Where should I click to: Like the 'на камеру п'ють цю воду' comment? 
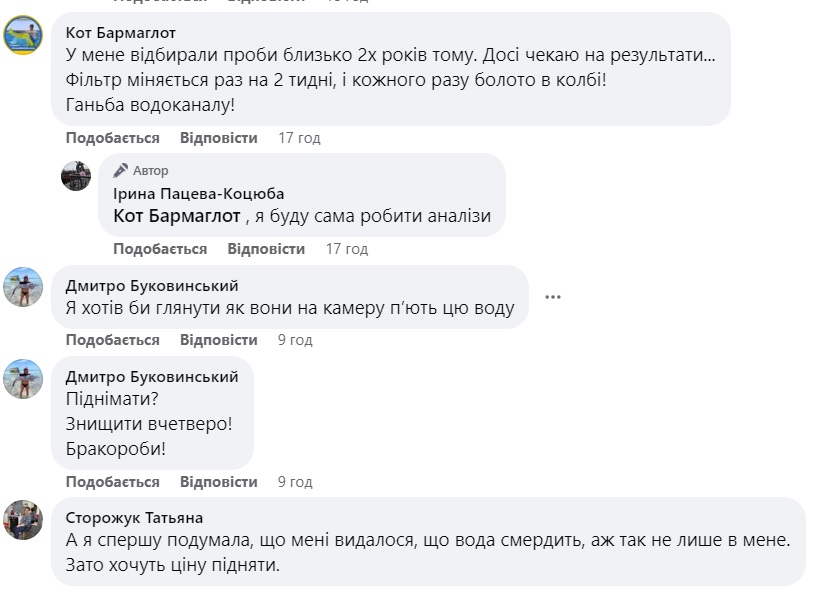pyautogui.click(x=112, y=340)
